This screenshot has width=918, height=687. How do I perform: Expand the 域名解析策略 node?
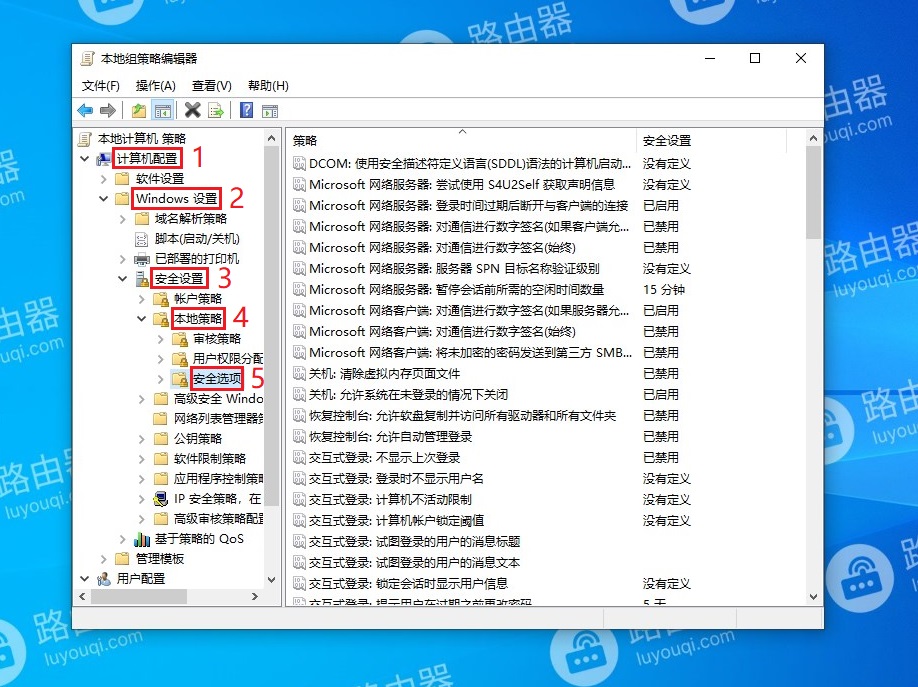(x=122, y=219)
